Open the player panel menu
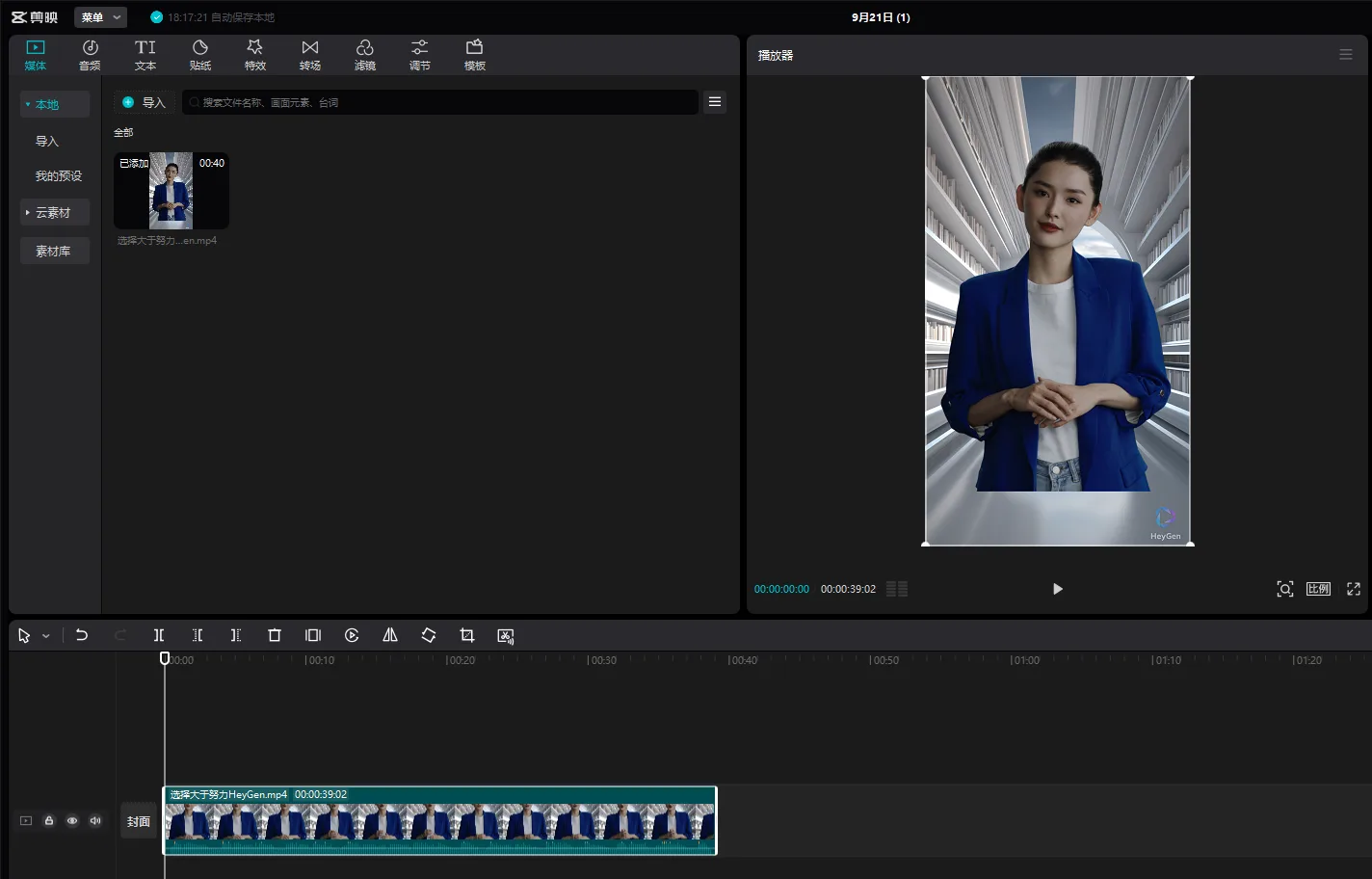Screen dimensions: 1372x879 (1346, 55)
